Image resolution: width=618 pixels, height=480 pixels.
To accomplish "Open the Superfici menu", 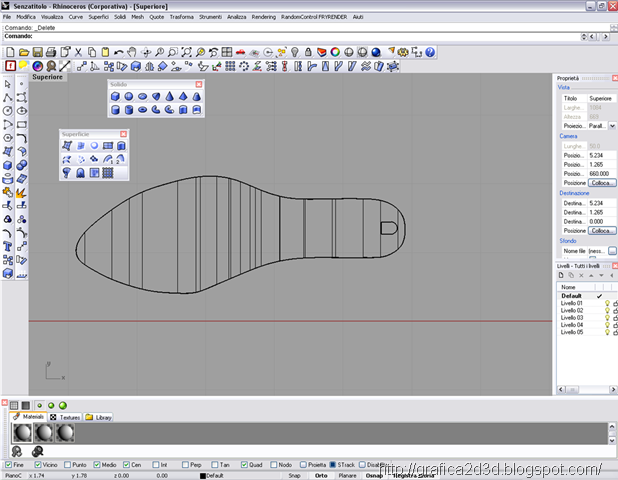I will pos(98,17).
